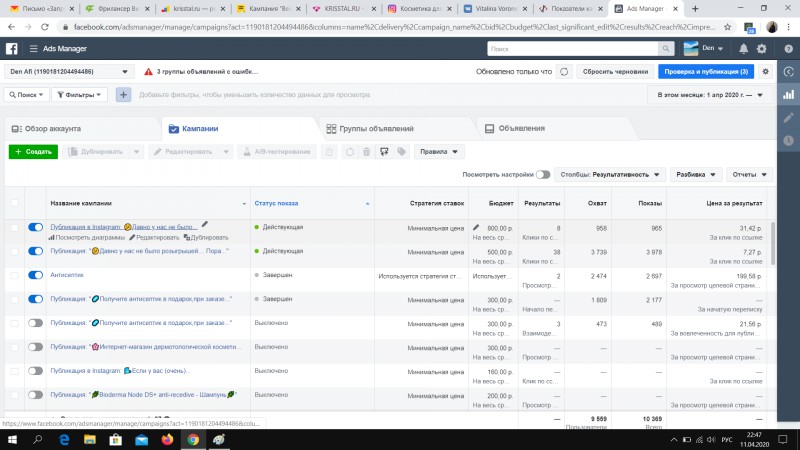The width and height of the screenshot is (800, 450).
Task: Open the edit pencil icon in the right sidebar
Action: [x=789, y=117]
